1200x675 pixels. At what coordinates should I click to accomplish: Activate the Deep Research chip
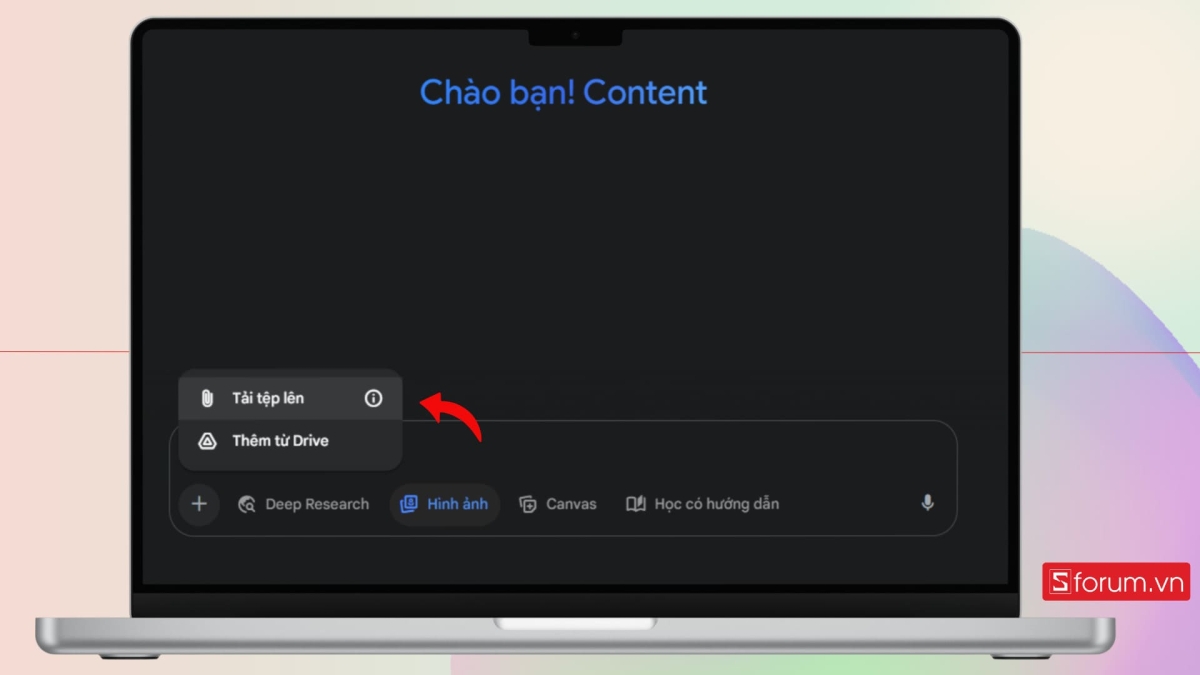click(x=303, y=504)
